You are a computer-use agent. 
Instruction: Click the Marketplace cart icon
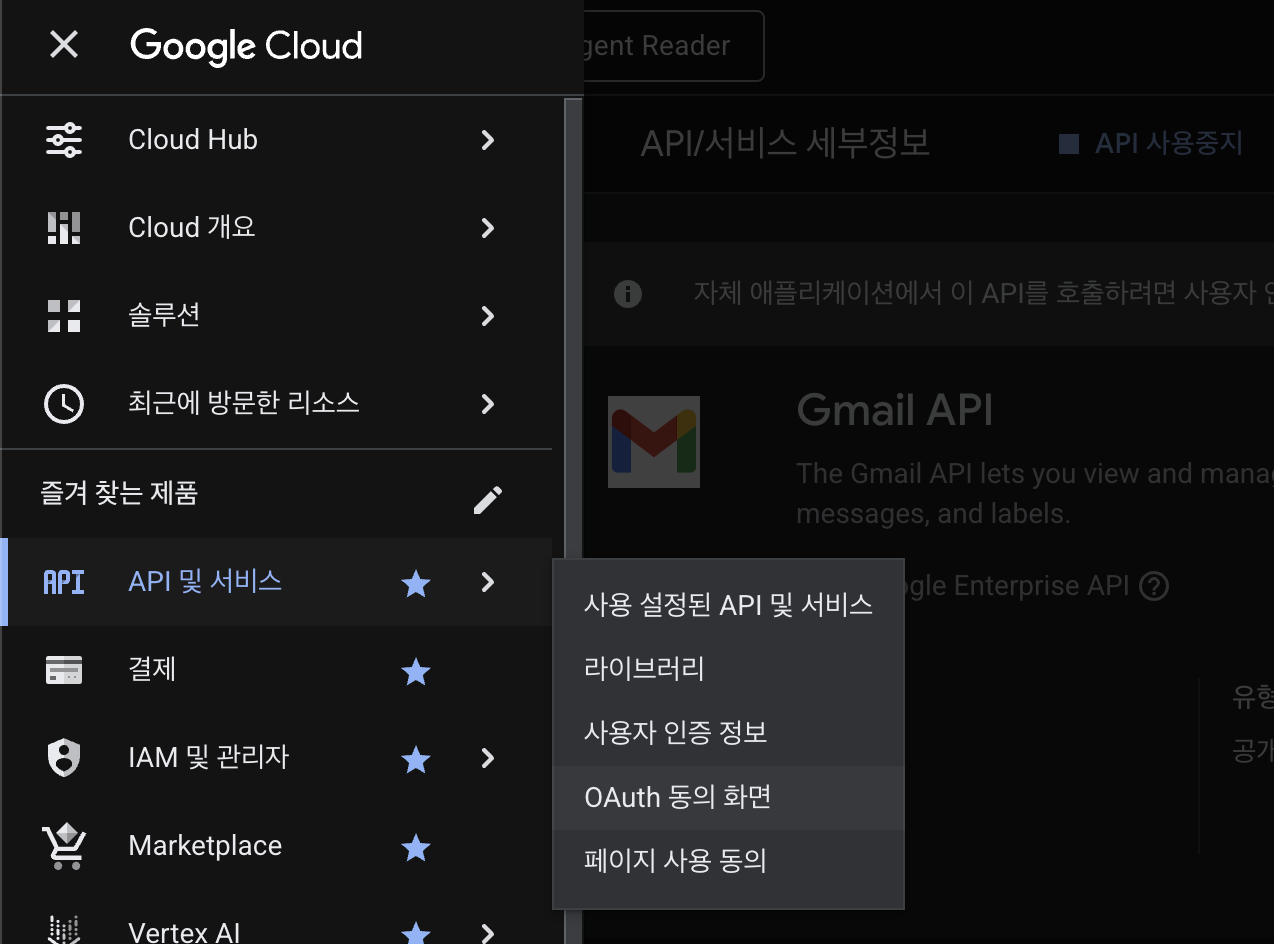[64, 846]
